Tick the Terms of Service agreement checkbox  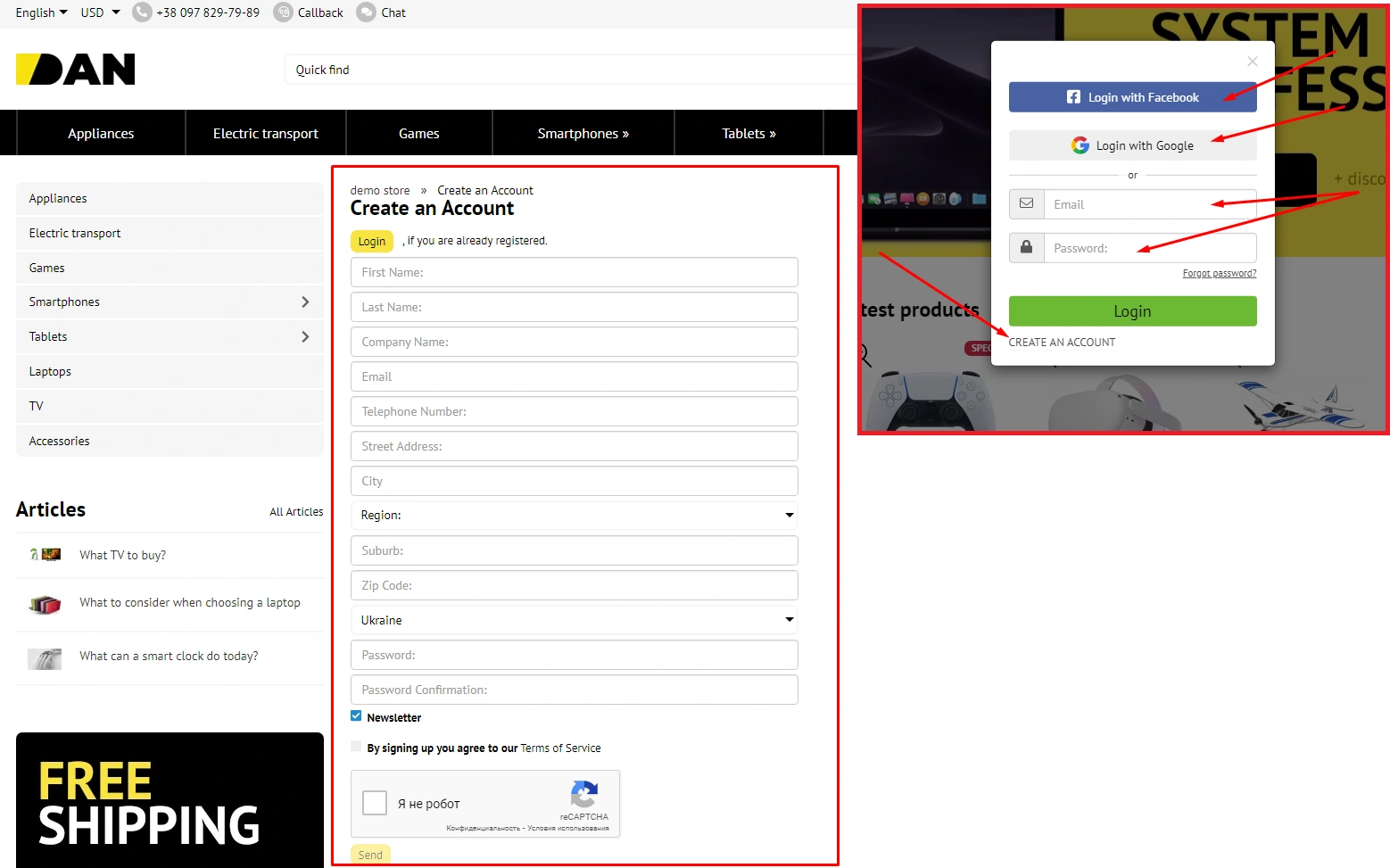point(356,747)
